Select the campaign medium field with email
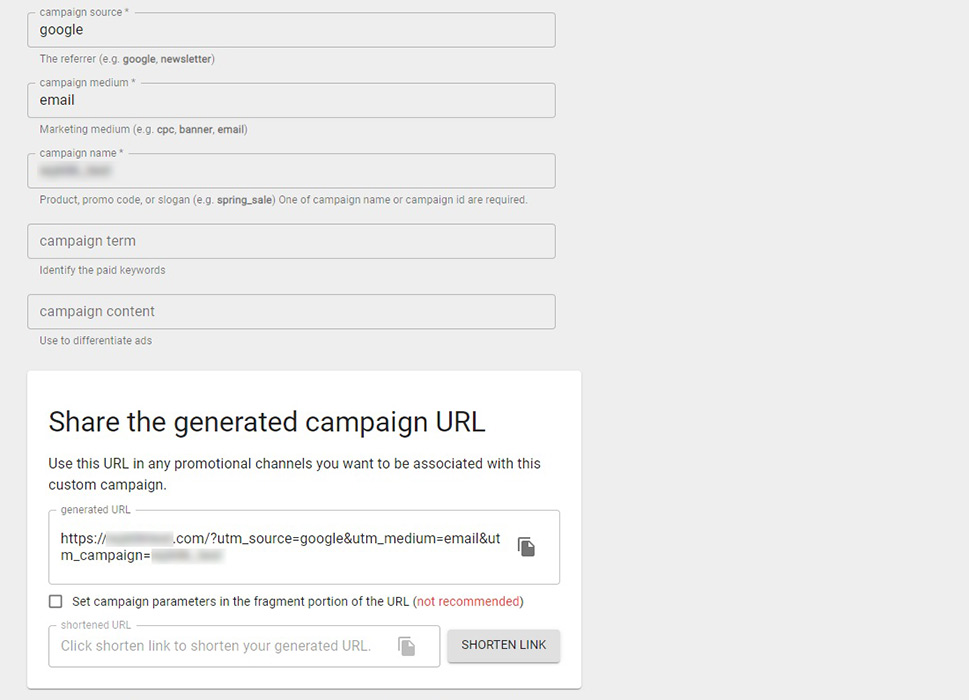Screen dimensions: 969x700 click(291, 100)
